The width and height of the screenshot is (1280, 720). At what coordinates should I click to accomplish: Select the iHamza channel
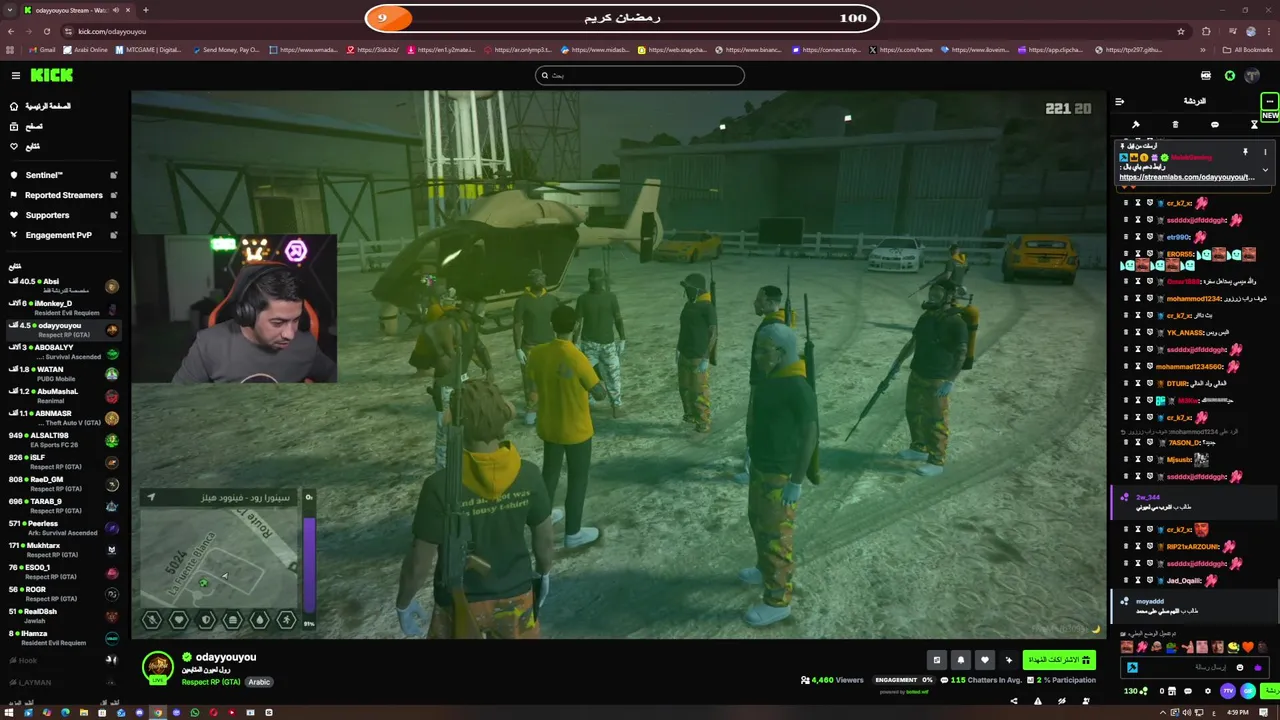tap(62, 638)
